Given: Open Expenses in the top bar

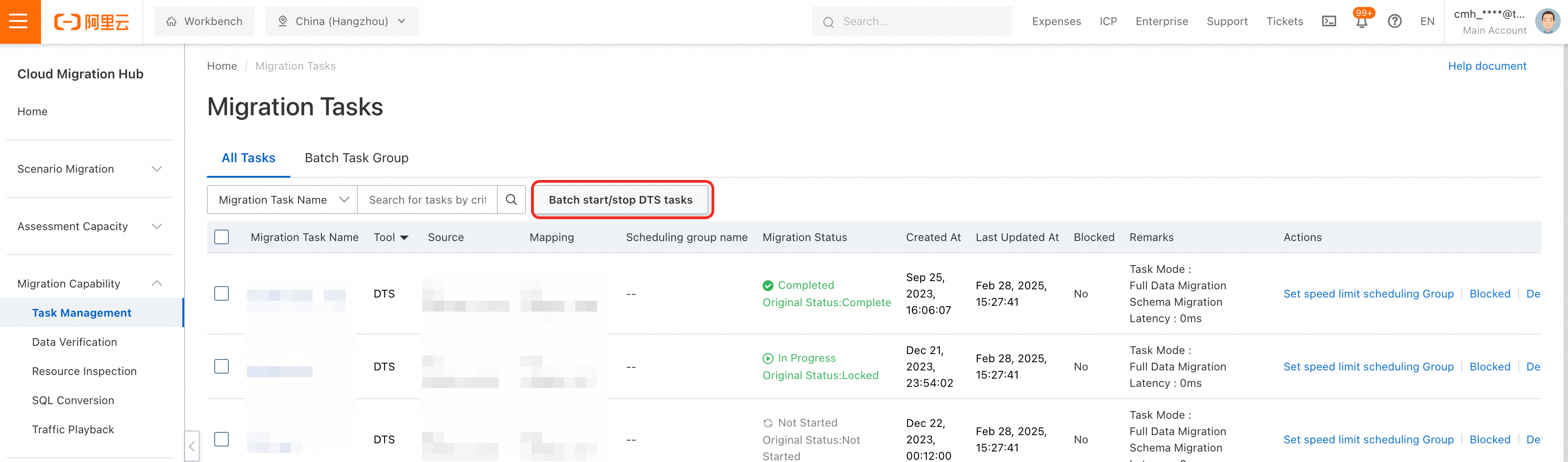Looking at the screenshot, I should pos(1057,21).
